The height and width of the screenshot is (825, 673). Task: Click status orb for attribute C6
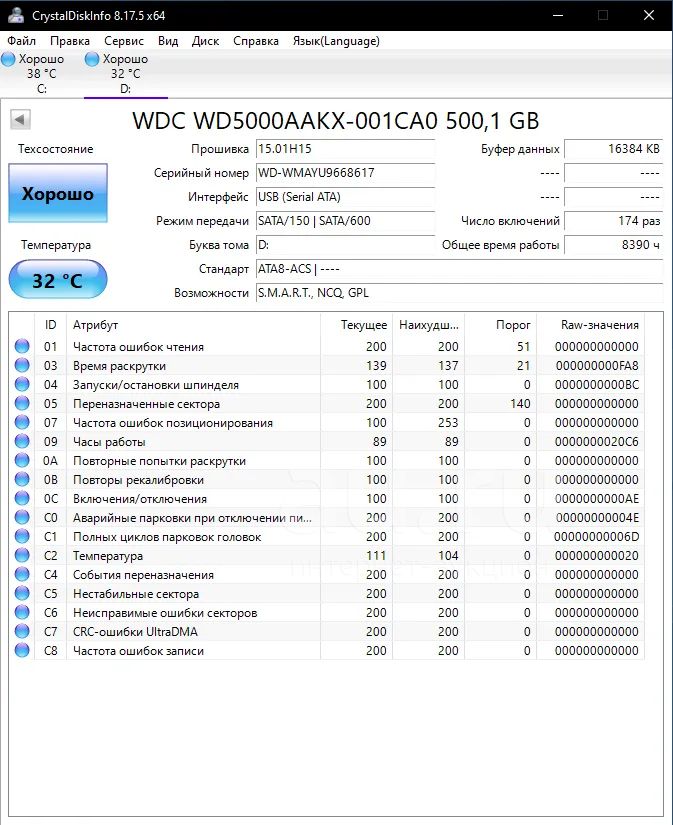[22, 612]
